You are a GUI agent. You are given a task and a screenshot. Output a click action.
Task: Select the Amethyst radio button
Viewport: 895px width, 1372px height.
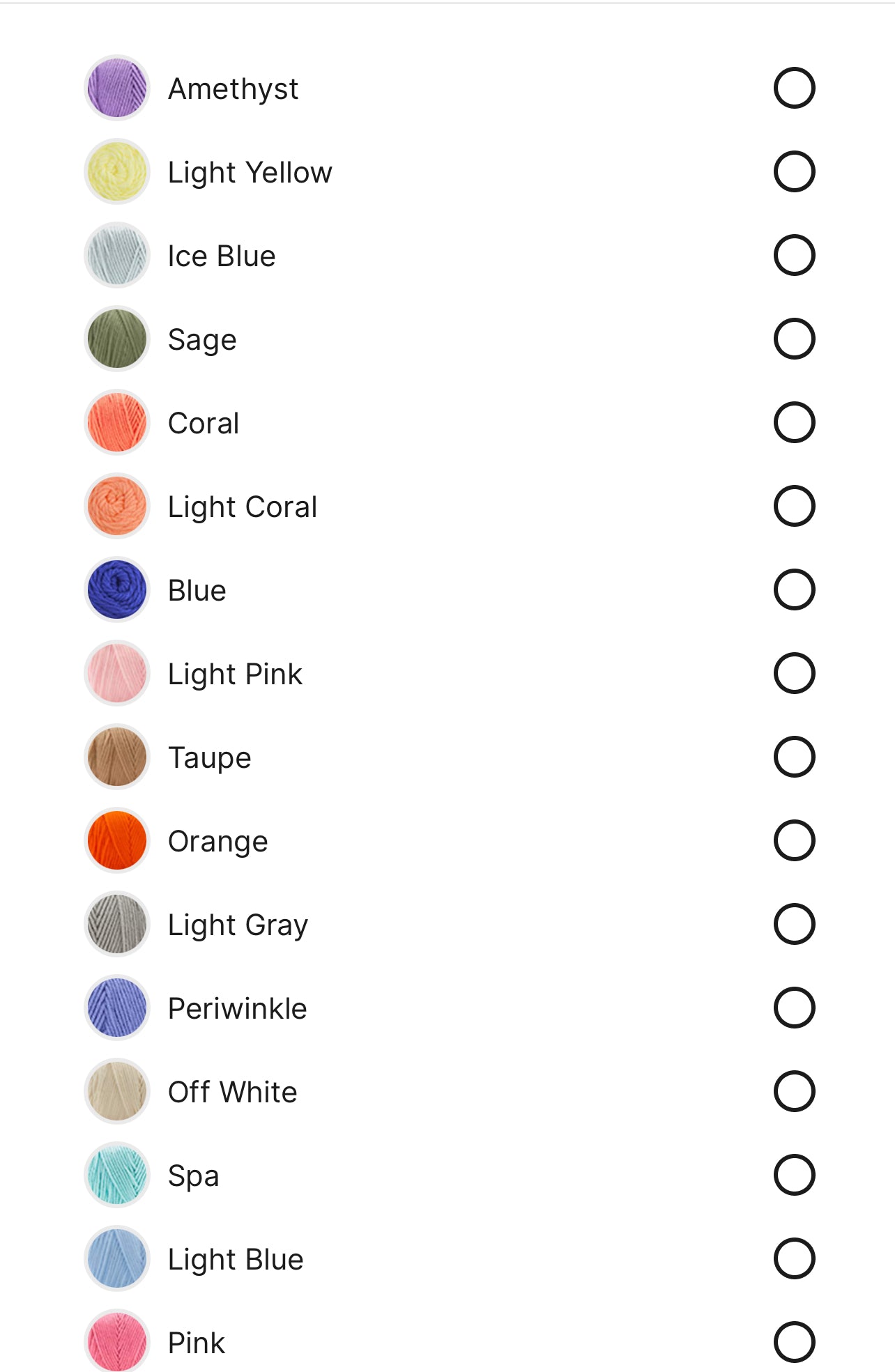tap(794, 88)
